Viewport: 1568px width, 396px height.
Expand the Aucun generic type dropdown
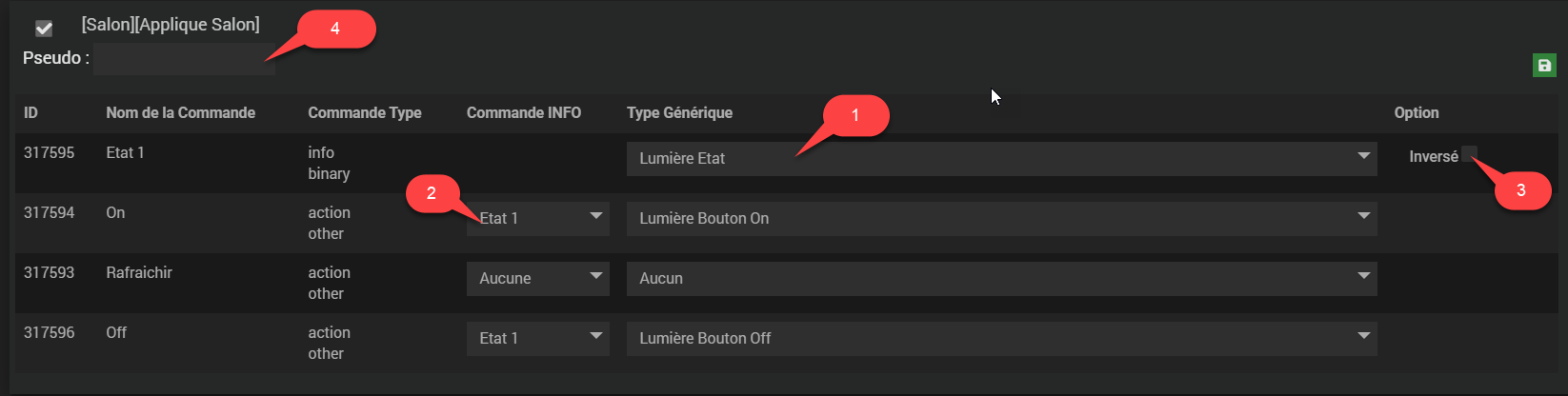(1001, 279)
